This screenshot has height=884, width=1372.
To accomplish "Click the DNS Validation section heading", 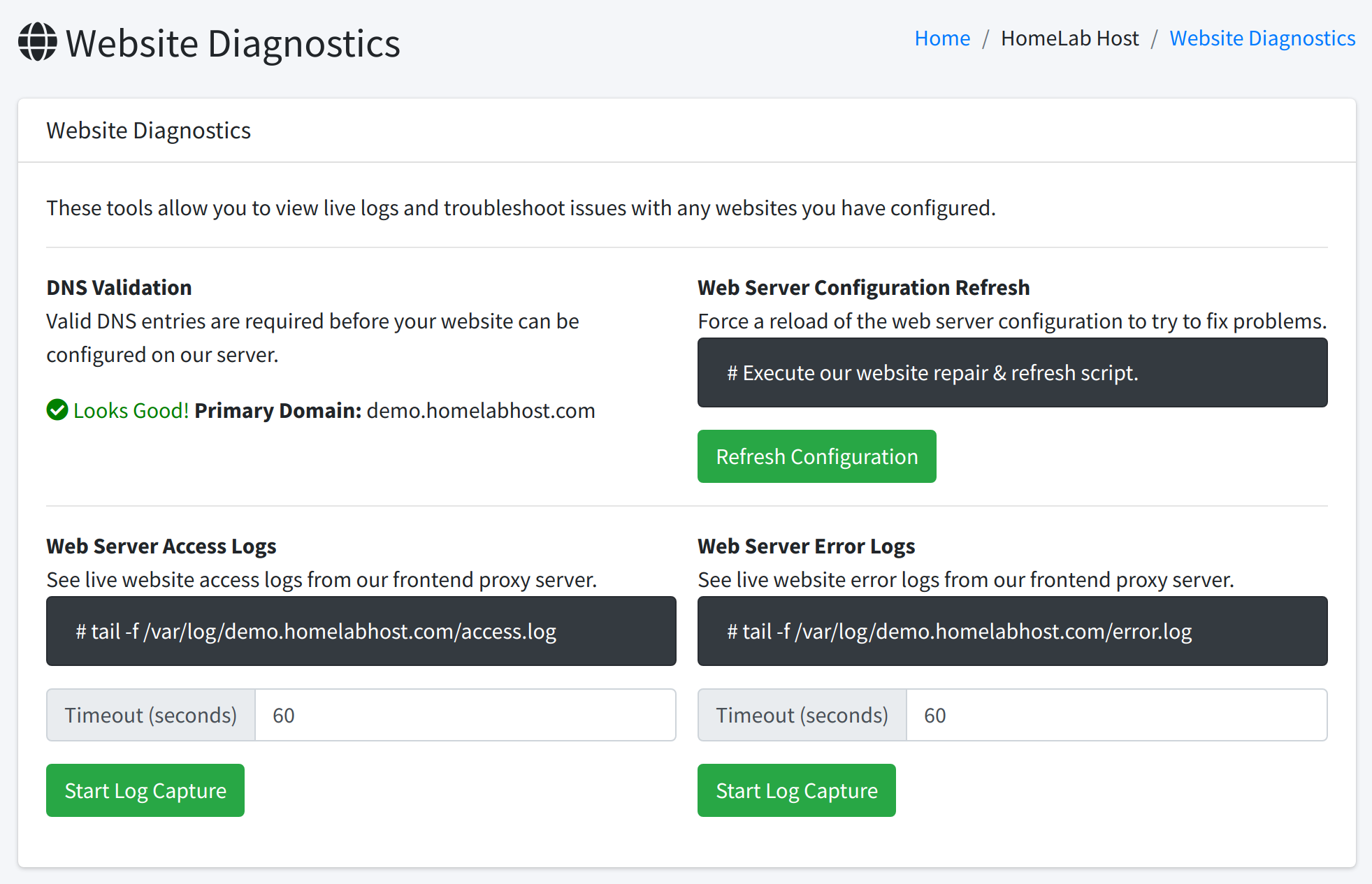I will pyautogui.click(x=118, y=287).
